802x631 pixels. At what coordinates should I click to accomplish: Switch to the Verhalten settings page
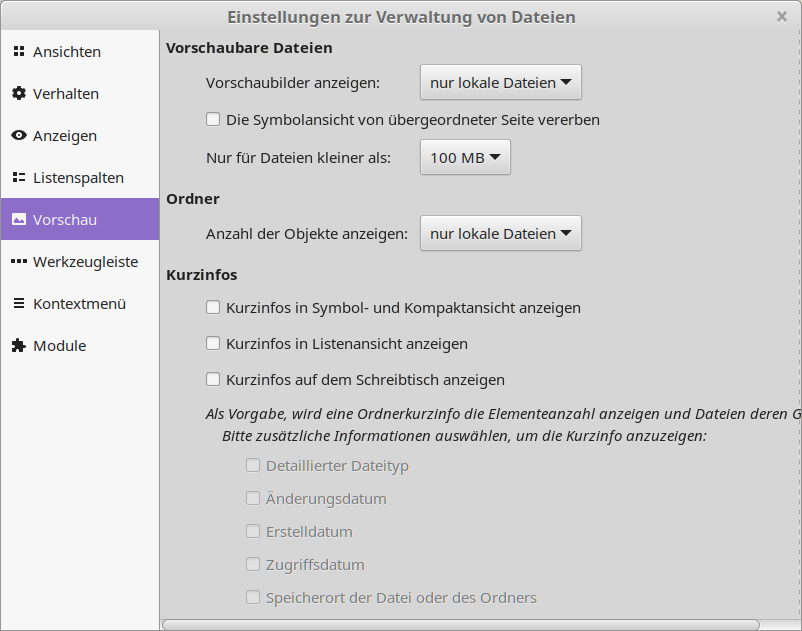tap(66, 94)
